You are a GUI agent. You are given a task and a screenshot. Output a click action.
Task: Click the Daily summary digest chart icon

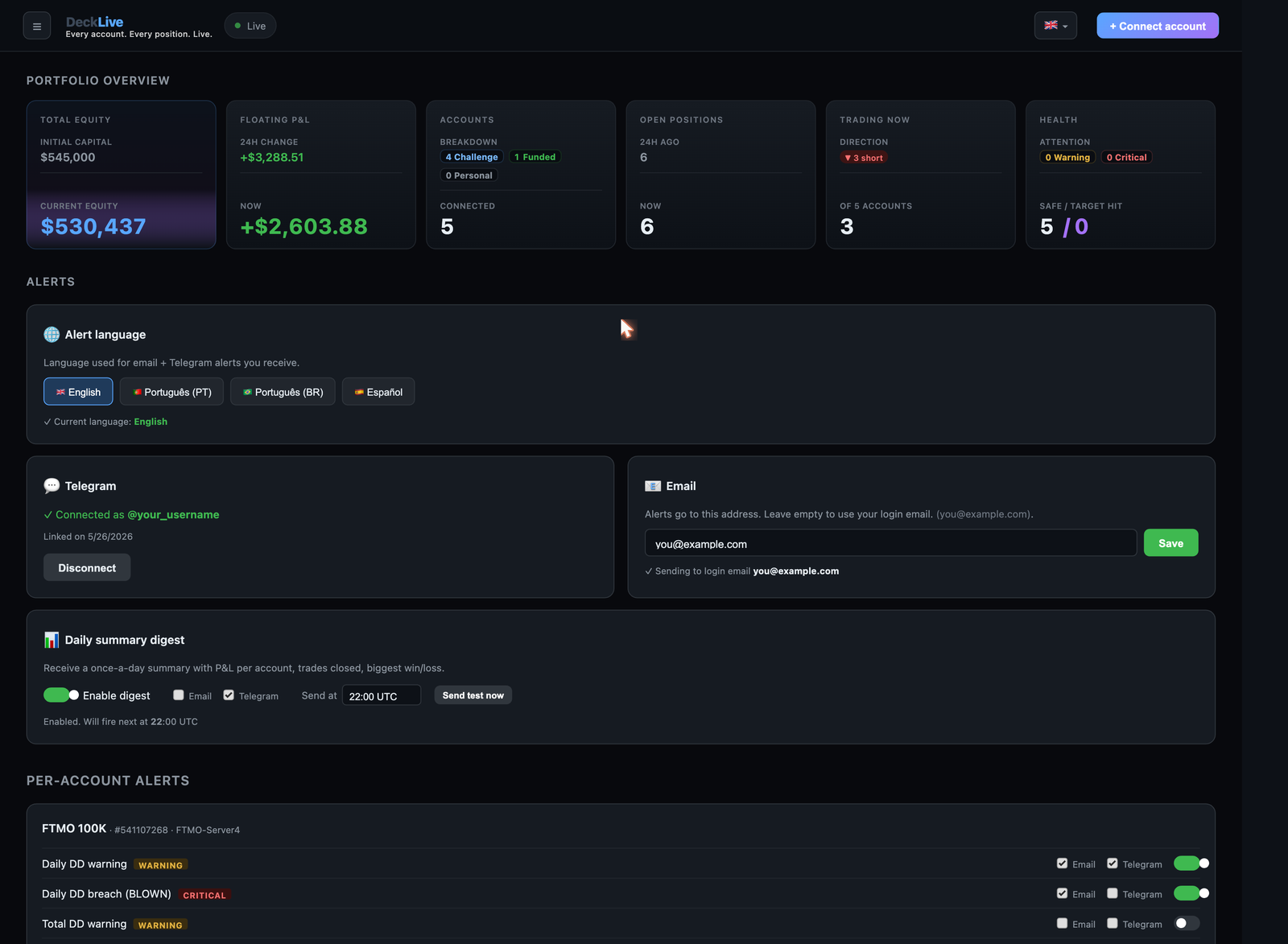52,640
